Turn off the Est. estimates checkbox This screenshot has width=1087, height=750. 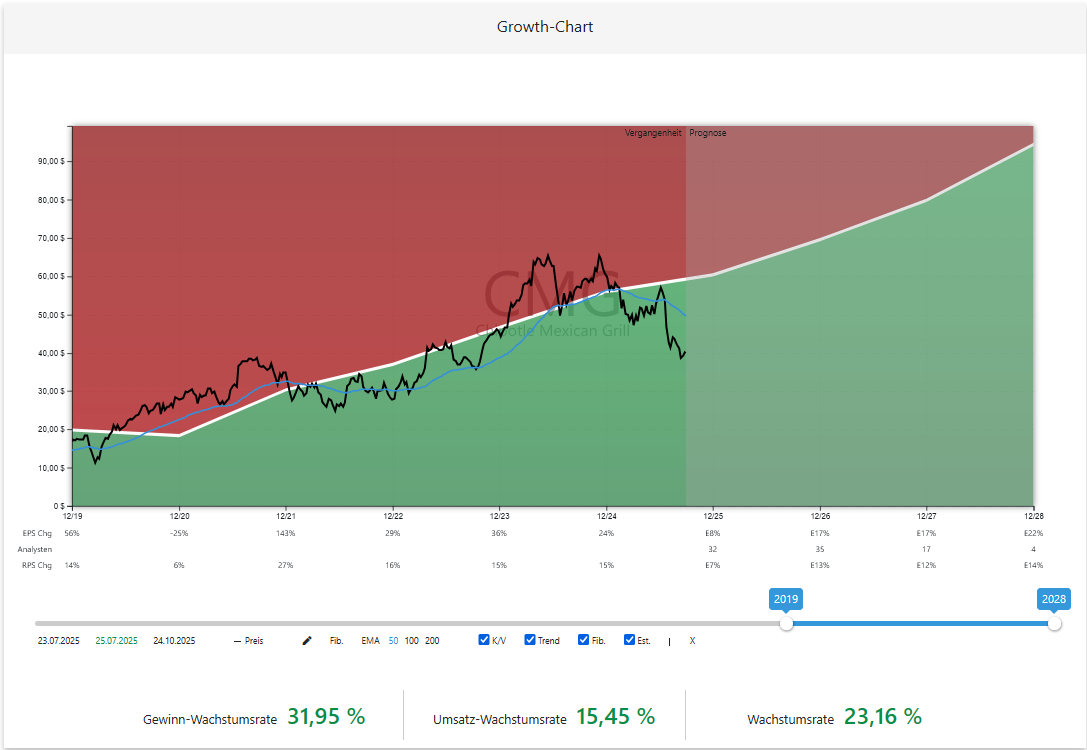coord(630,640)
